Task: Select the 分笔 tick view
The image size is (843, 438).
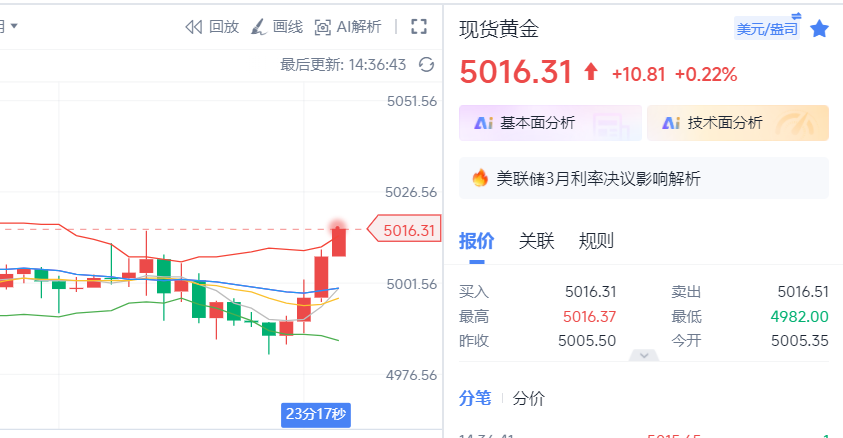Action: (x=475, y=398)
